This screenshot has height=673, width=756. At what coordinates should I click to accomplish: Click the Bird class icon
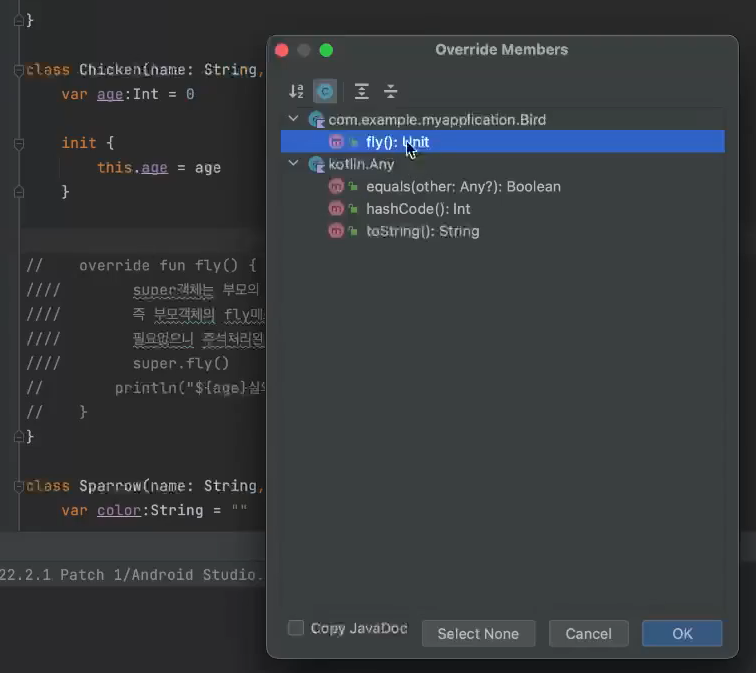[316, 120]
